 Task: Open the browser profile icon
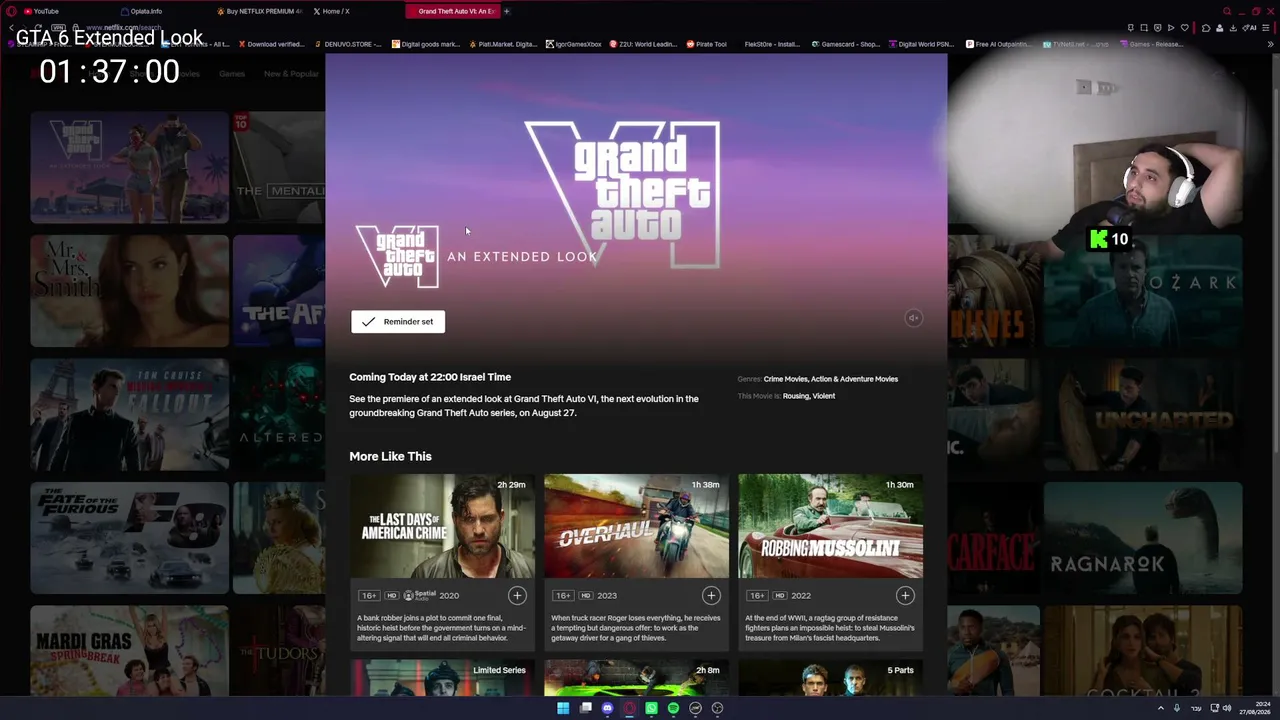(1219, 28)
